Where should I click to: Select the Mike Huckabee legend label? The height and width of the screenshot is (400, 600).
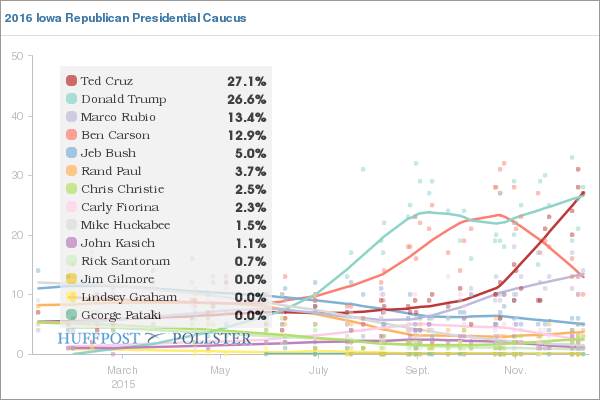[x=126, y=225]
